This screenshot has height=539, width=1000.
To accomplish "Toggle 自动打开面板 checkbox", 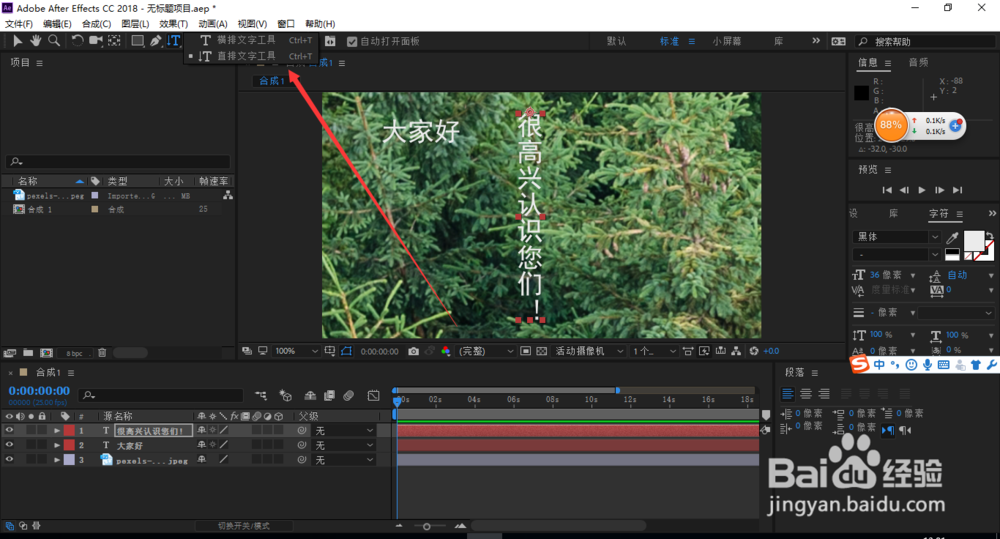I will [351, 41].
